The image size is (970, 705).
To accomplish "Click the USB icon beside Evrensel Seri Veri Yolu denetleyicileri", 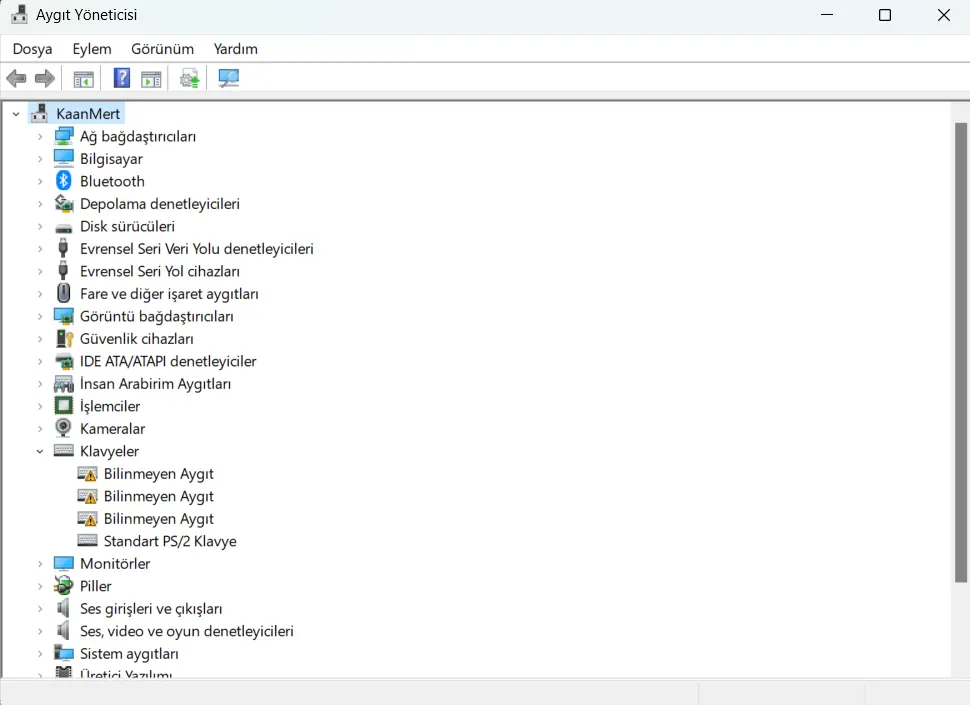I will [63, 248].
